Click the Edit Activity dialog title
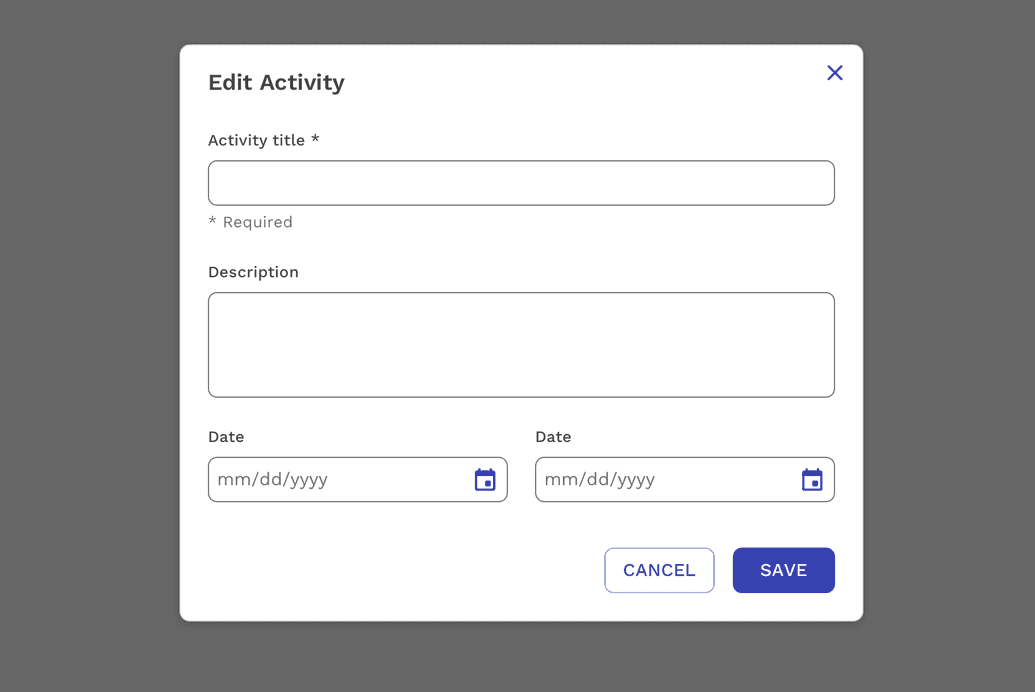The image size is (1035, 692). coord(277,82)
